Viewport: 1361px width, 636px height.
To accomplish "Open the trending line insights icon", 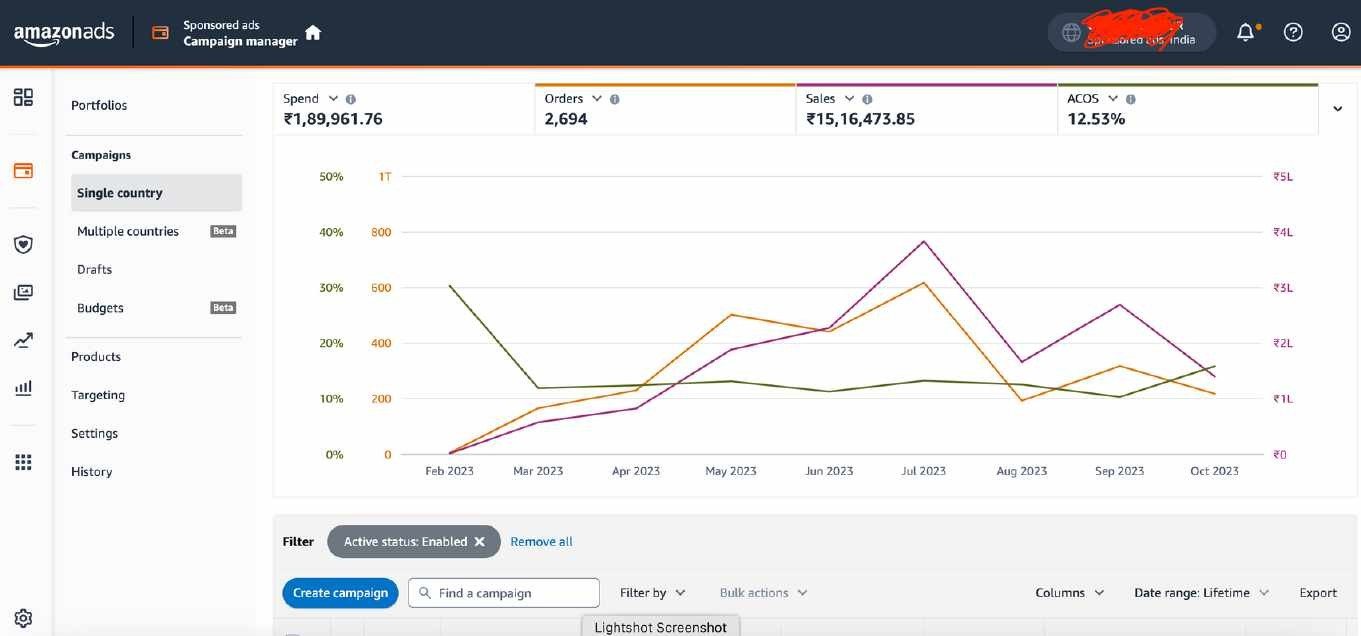I will (23, 340).
